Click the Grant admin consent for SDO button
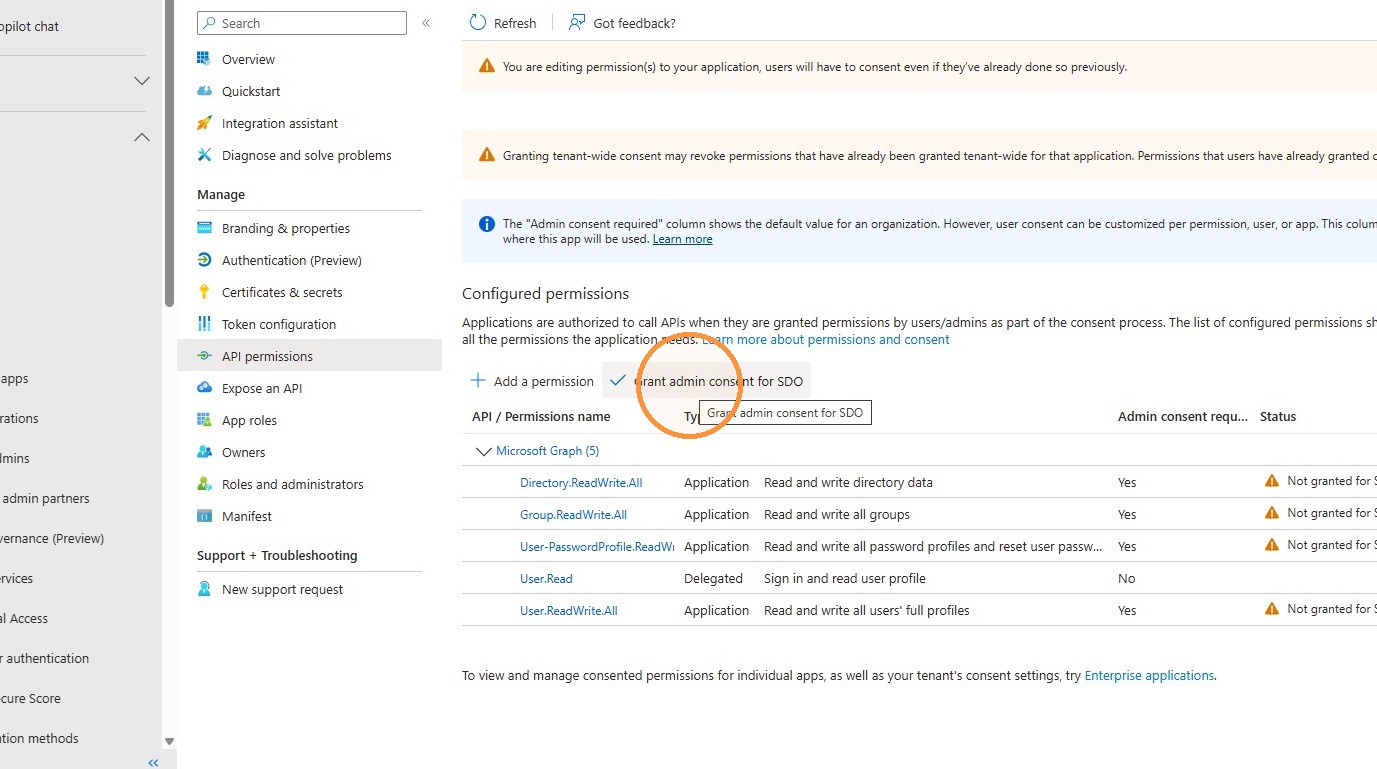Screen dimensions: 1377x769 [x=706, y=381]
